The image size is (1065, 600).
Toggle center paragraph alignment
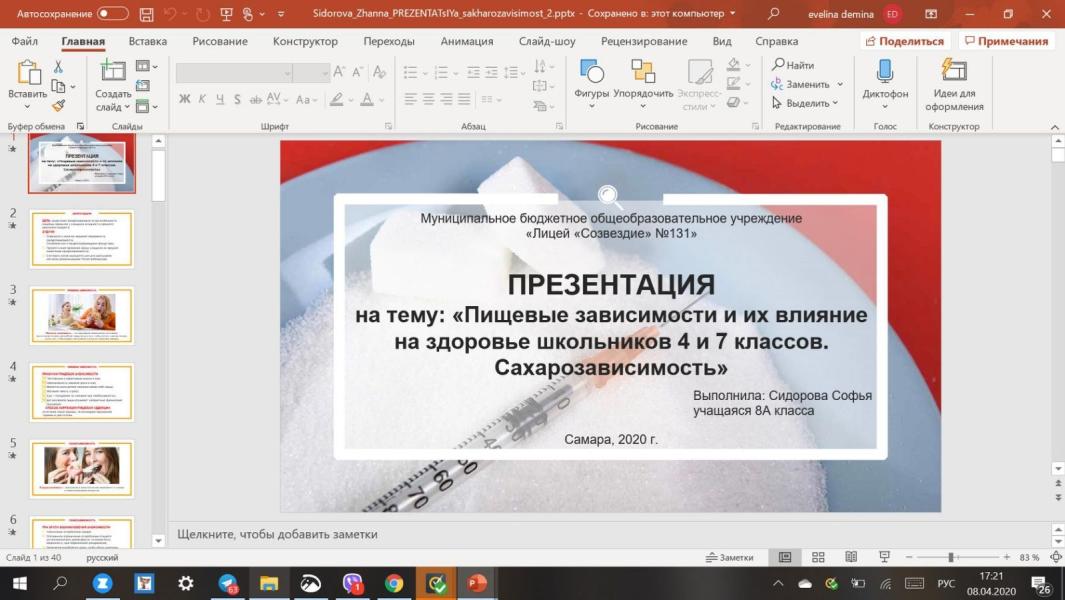(x=428, y=99)
